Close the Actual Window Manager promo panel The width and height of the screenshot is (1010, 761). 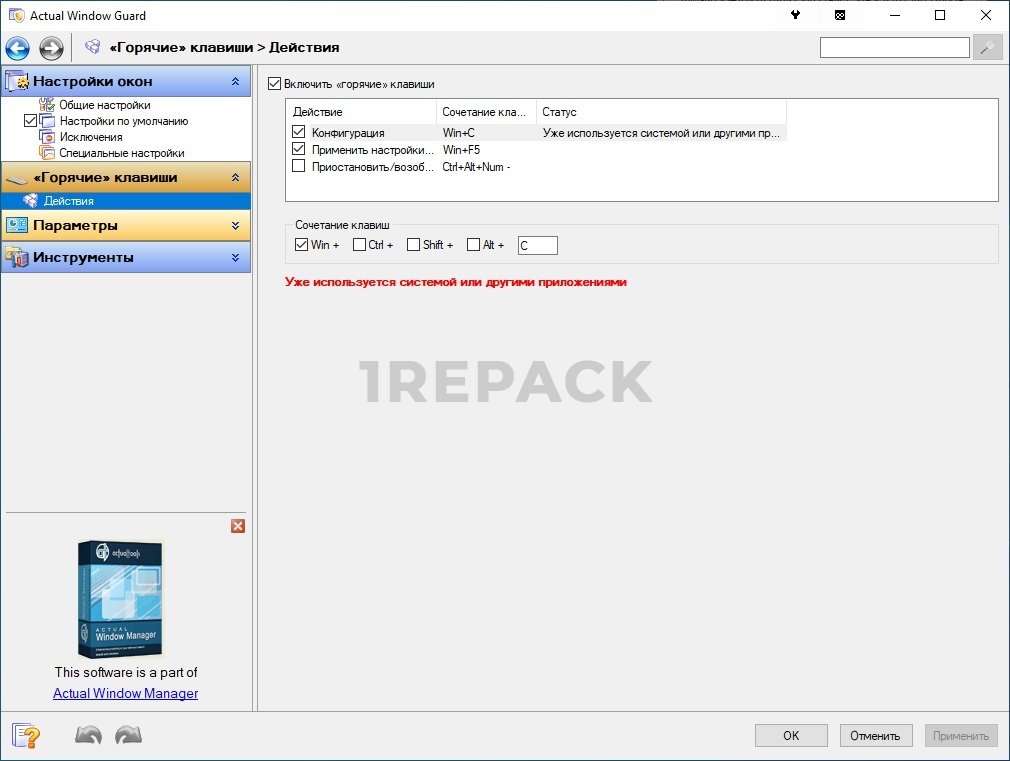(x=238, y=526)
